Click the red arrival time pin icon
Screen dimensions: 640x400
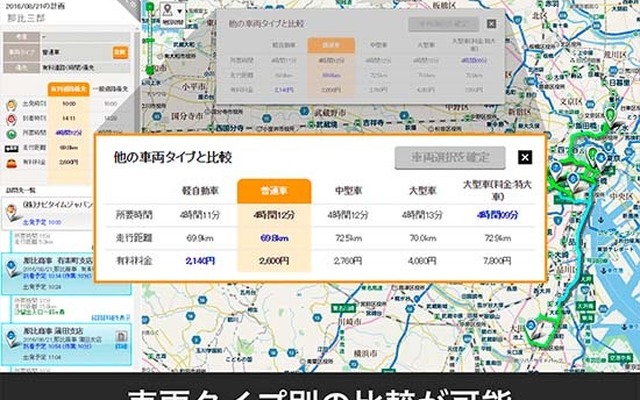click(11, 120)
